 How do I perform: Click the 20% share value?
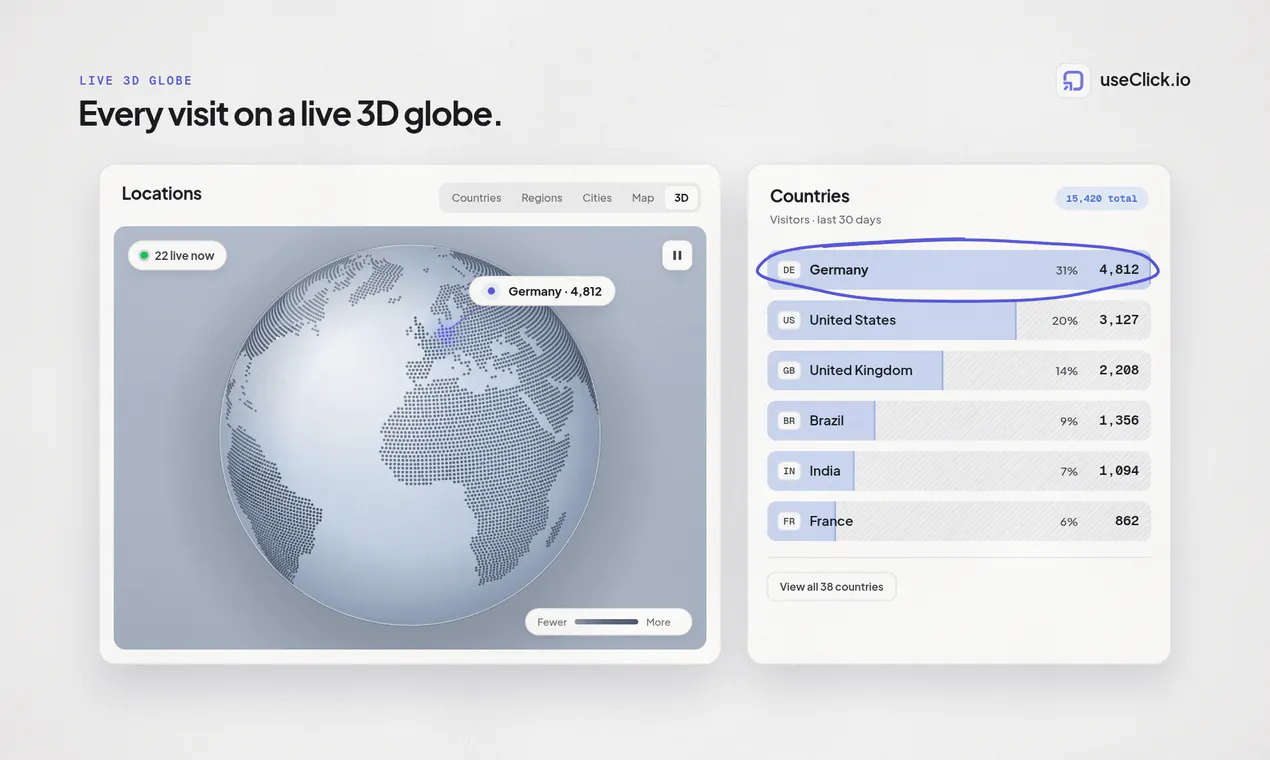pyautogui.click(x=1065, y=321)
